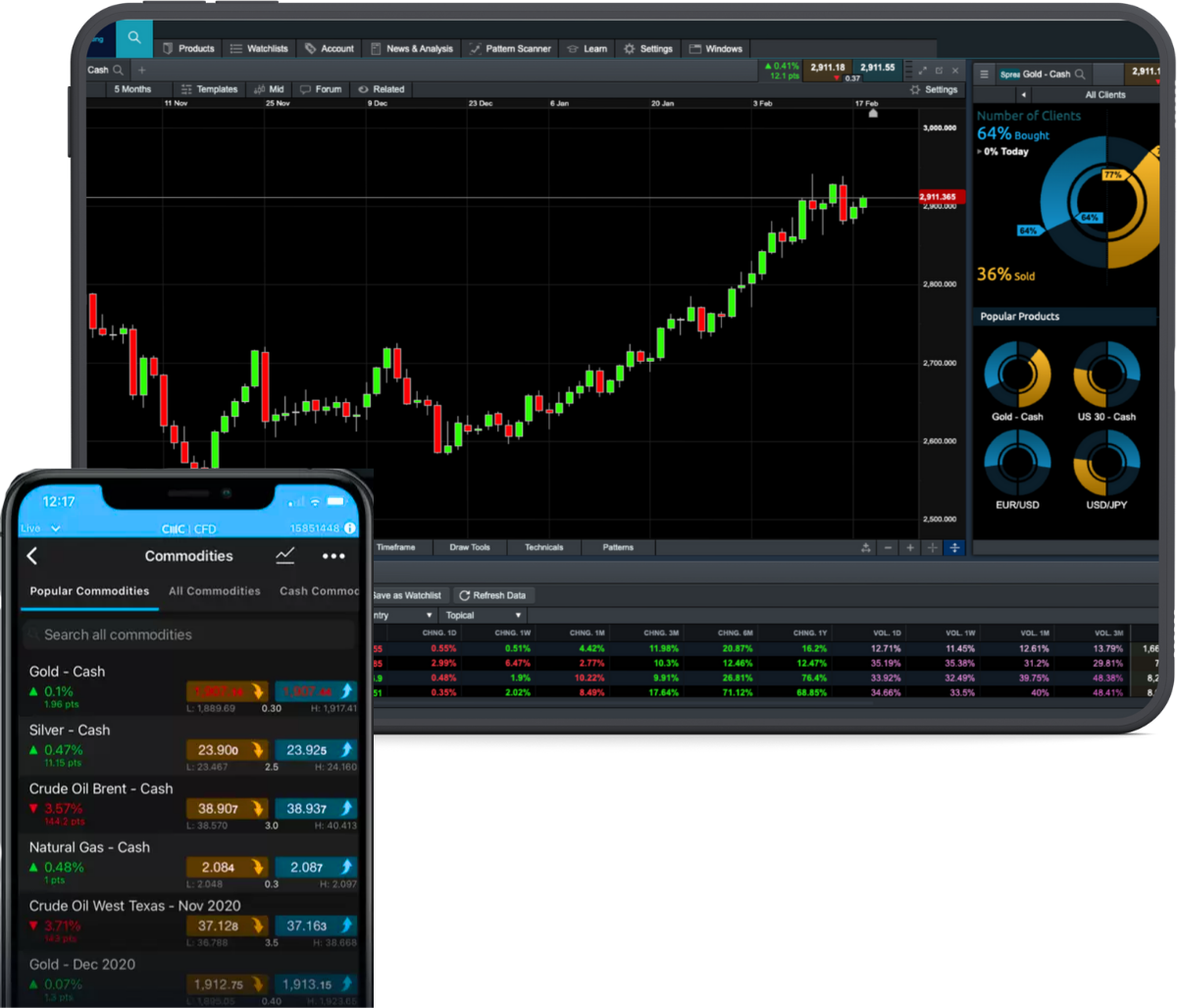Switch to the All Commodities tab
Screen dimensions: 1177x1008
[214, 590]
